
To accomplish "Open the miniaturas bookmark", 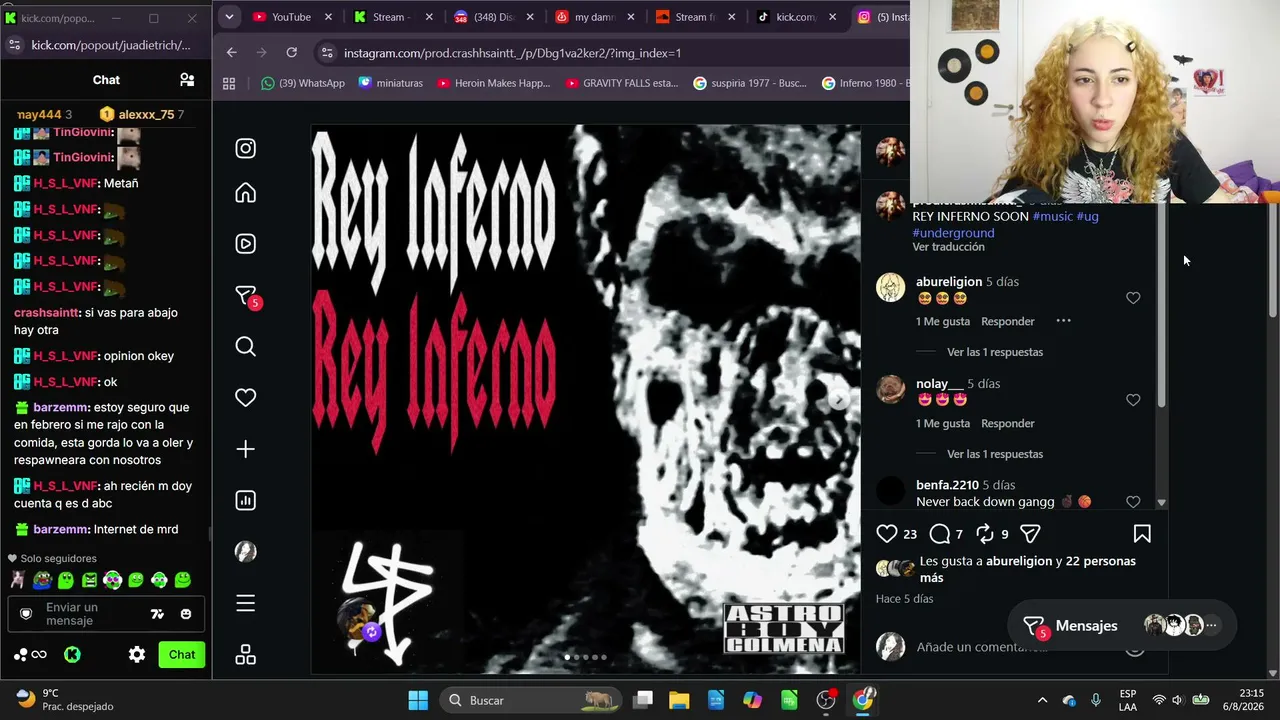I will pos(389,83).
